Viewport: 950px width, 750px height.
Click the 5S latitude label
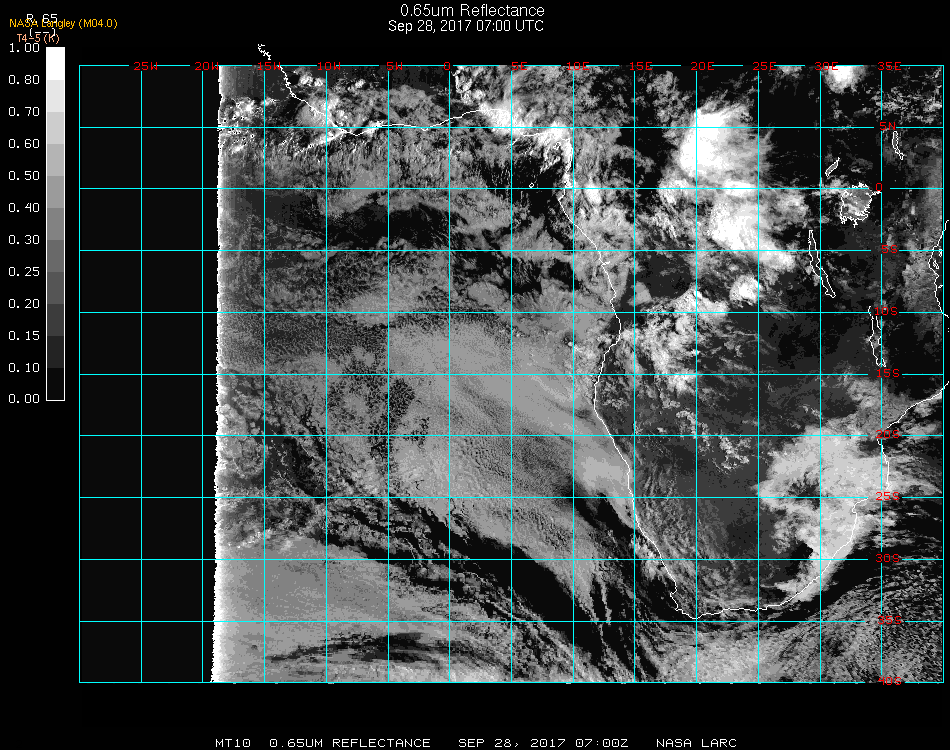pyautogui.click(x=889, y=250)
